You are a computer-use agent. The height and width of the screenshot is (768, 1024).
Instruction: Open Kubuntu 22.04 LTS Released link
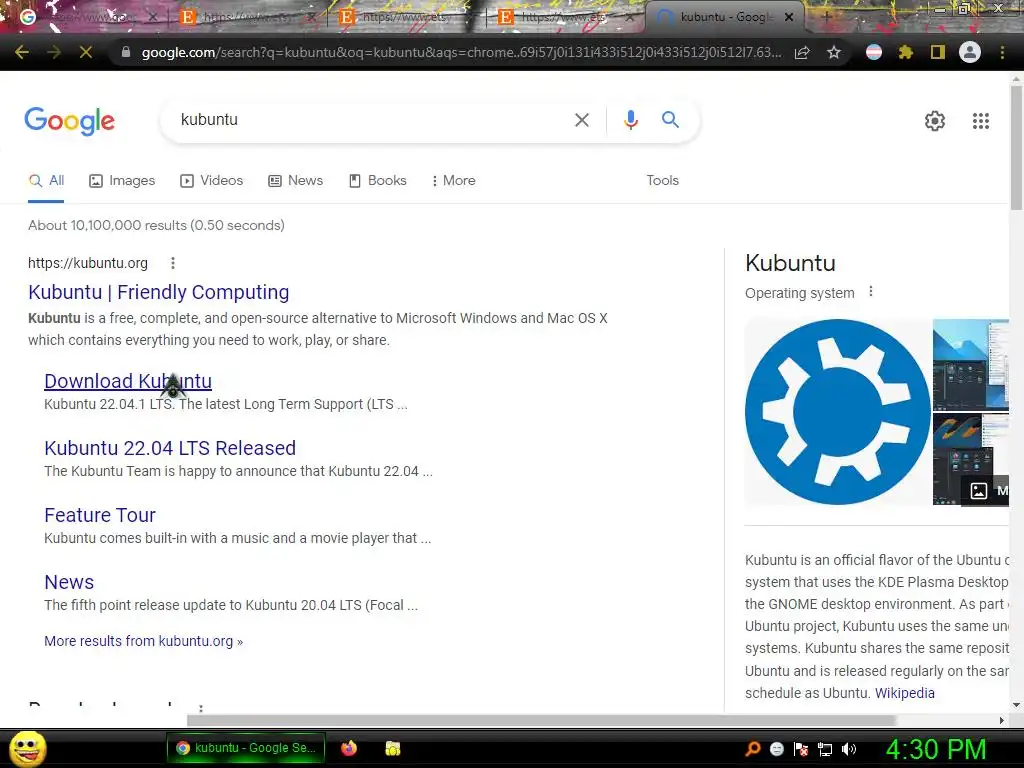[170, 448]
